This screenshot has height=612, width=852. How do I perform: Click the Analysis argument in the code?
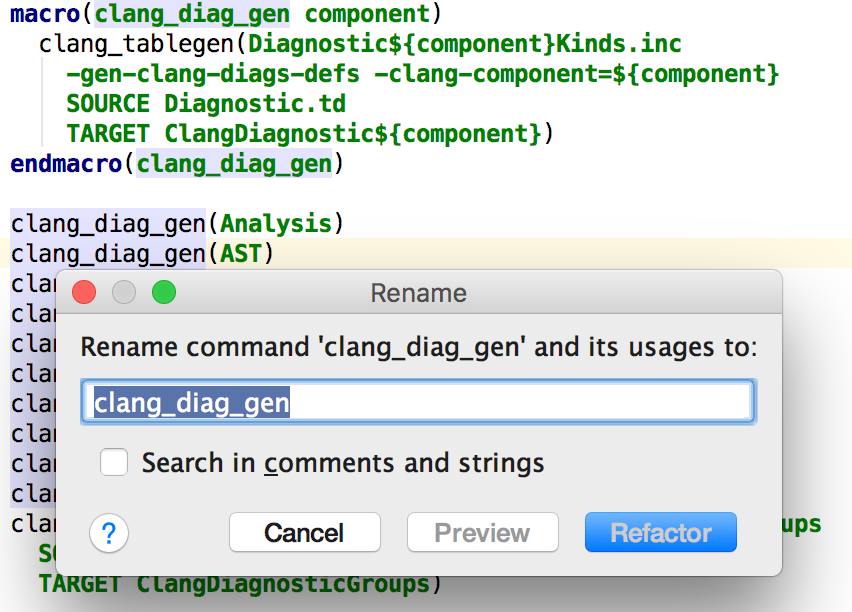coord(275,223)
